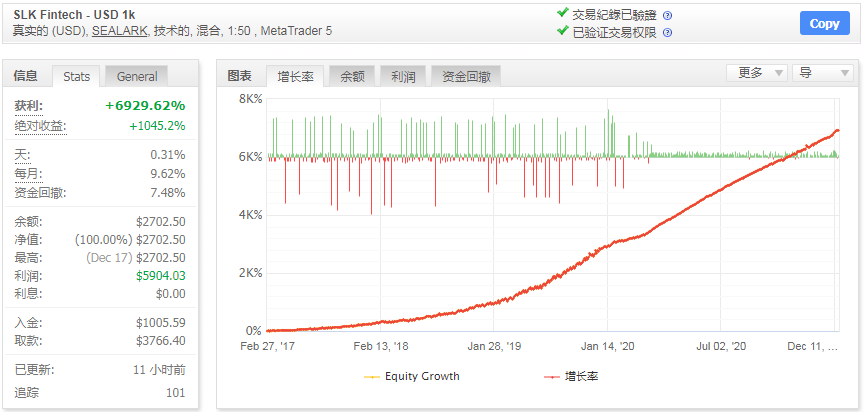Image resolution: width=865 pixels, height=412 pixels.
Task: Click the SLK Fintech - USD 1k title
Action: (x=74, y=15)
